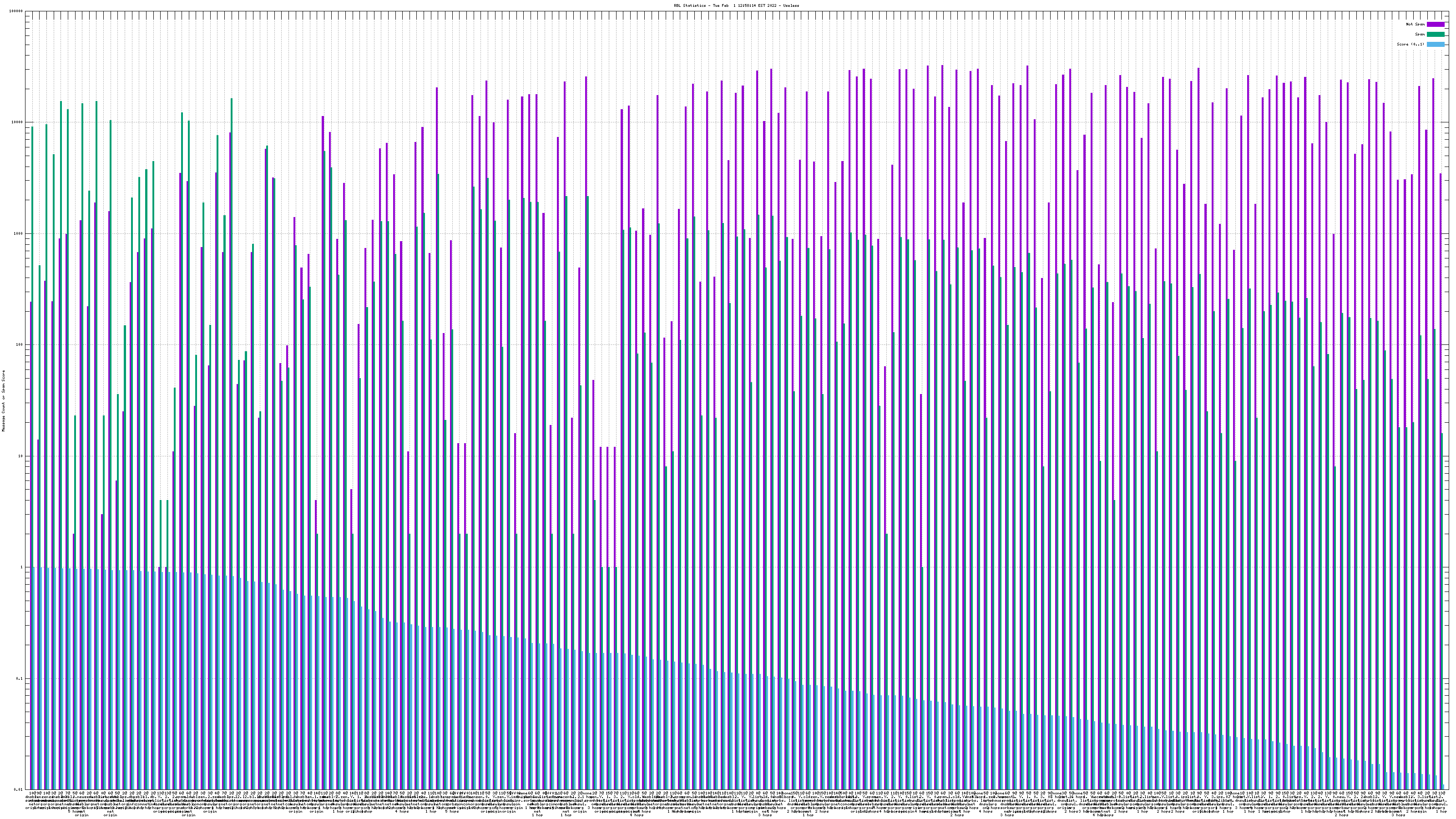
Task: Click the word 'Useless' in the title
Action: (791, 5)
